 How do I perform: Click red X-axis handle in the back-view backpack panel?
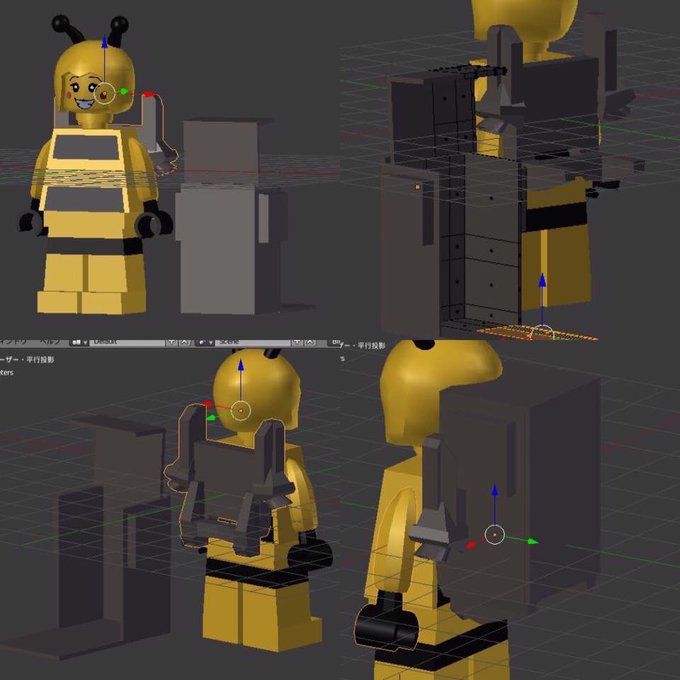coord(208,404)
